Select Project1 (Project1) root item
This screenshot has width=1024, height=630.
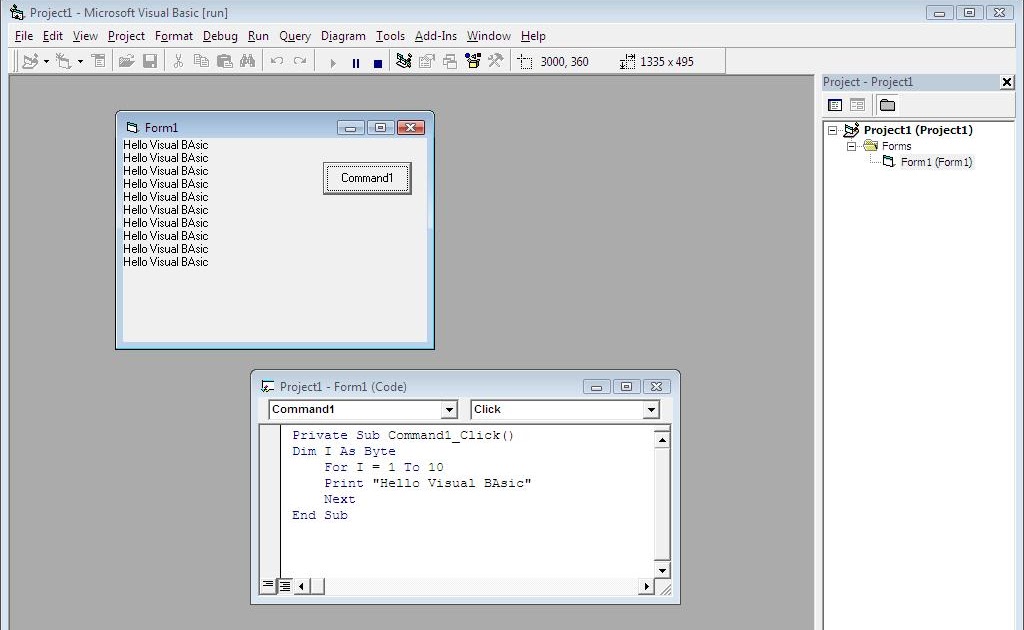click(918, 130)
